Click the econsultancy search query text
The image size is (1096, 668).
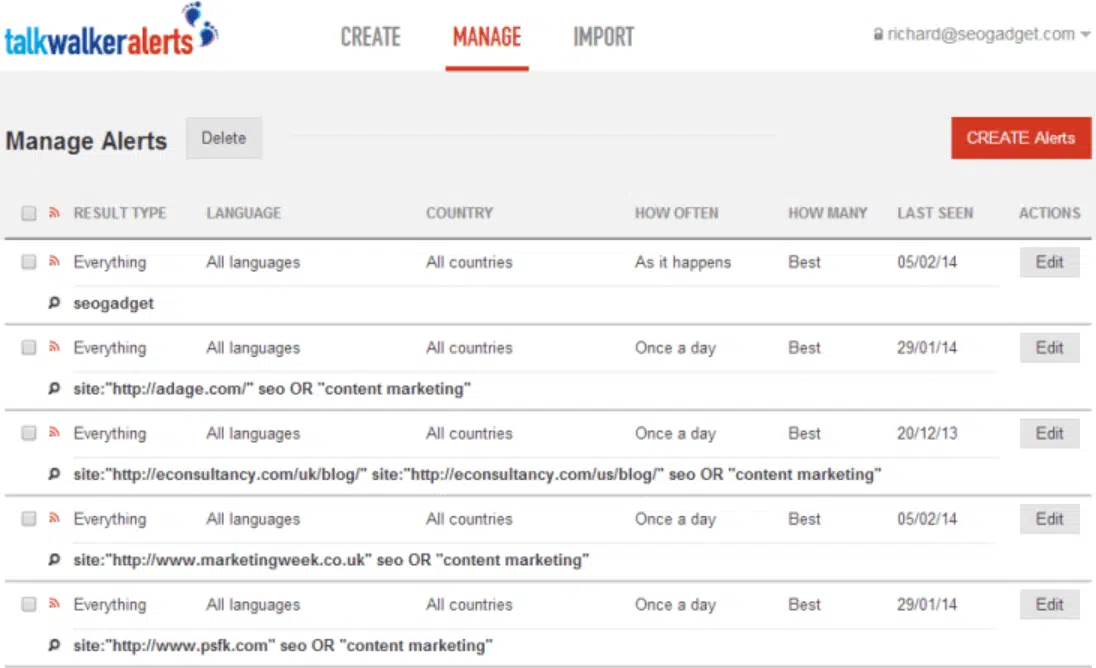477,475
